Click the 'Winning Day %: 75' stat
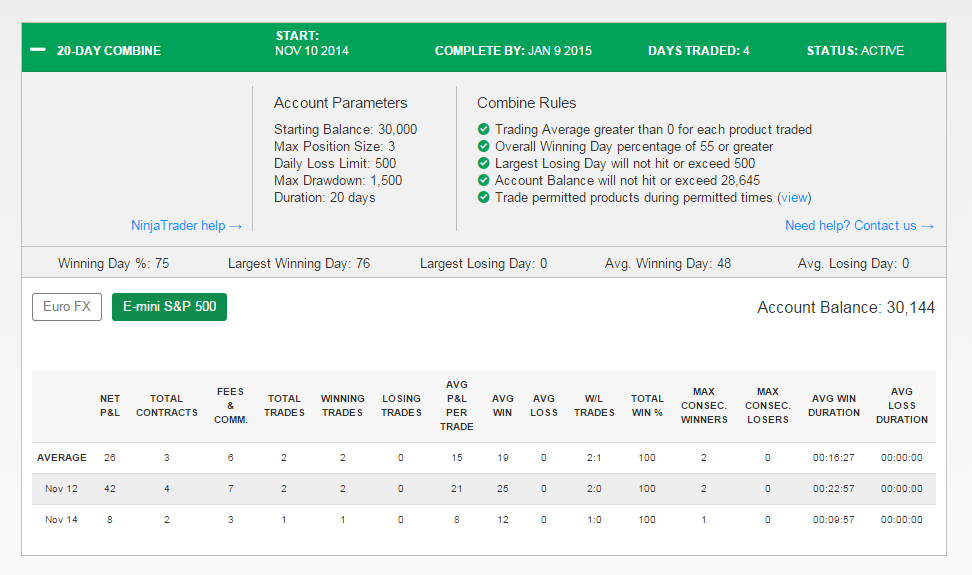 tap(113, 263)
